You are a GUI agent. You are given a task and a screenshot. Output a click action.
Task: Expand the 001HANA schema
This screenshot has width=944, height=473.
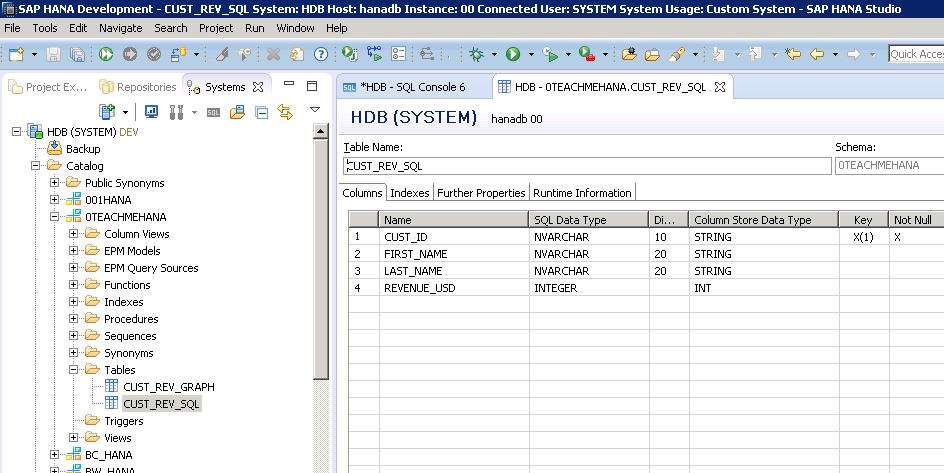coord(54,199)
